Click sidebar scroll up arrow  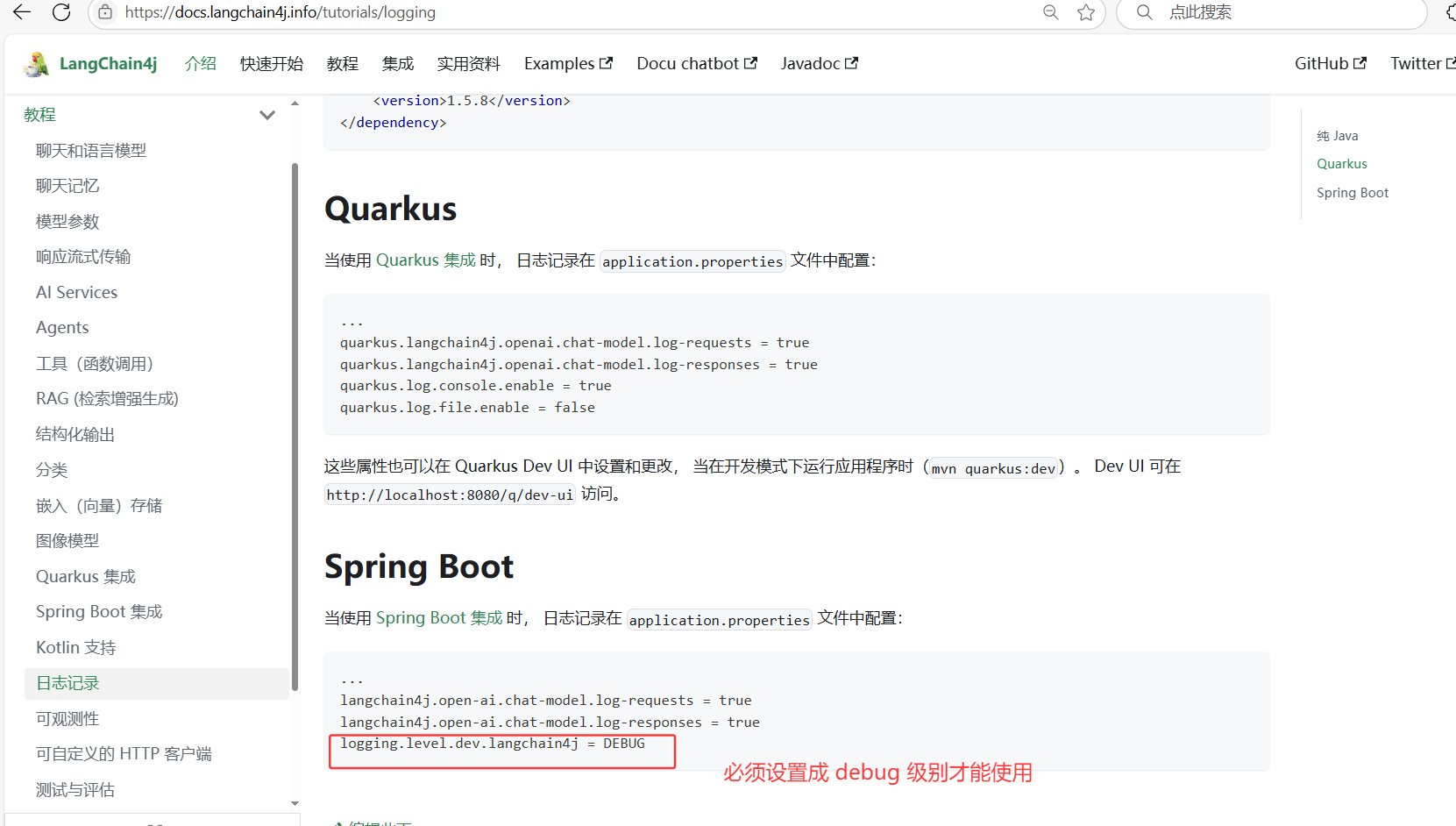click(295, 103)
